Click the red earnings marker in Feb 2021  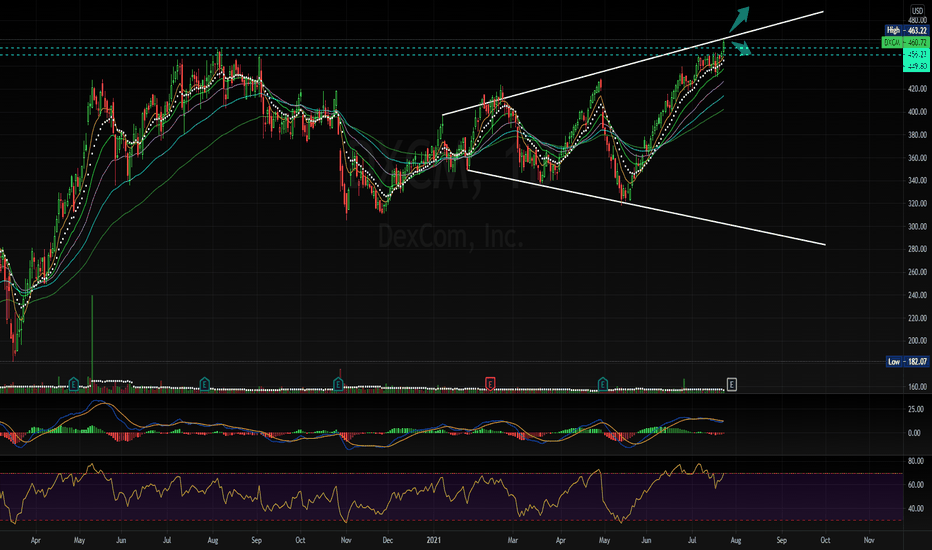[x=490, y=384]
